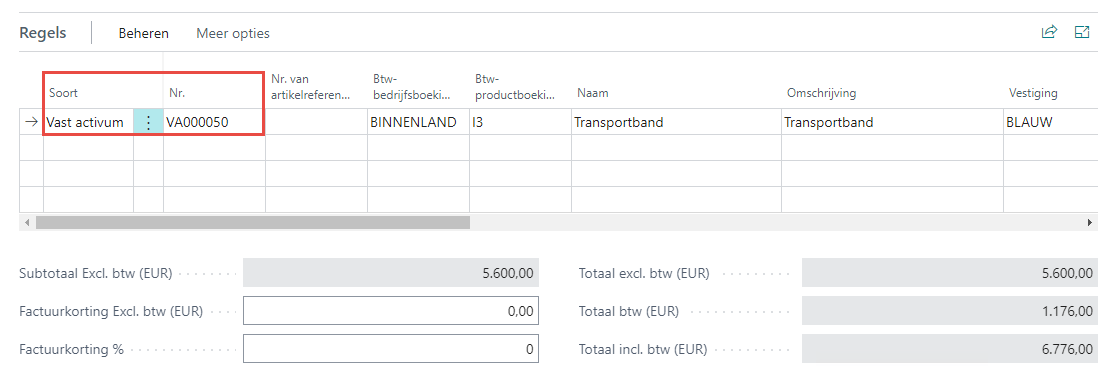This screenshot has width=1104, height=378.
Task: Open the three-dot row options menu
Action: click(x=149, y=122)
